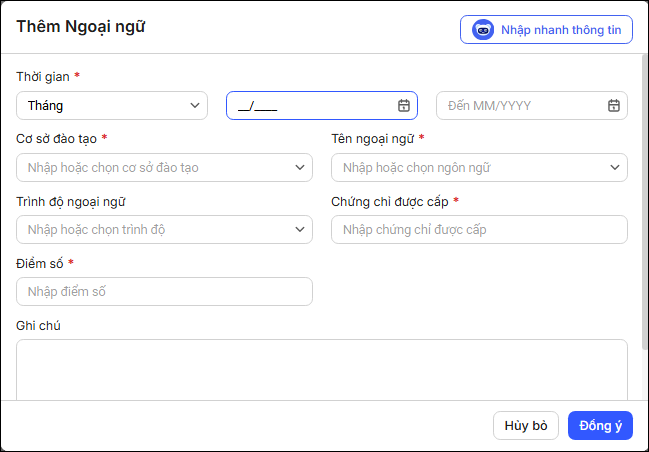
Task: Click the Trình độ ngoại ngữ label
Action: pyautogui.click(x=71, y=202)
